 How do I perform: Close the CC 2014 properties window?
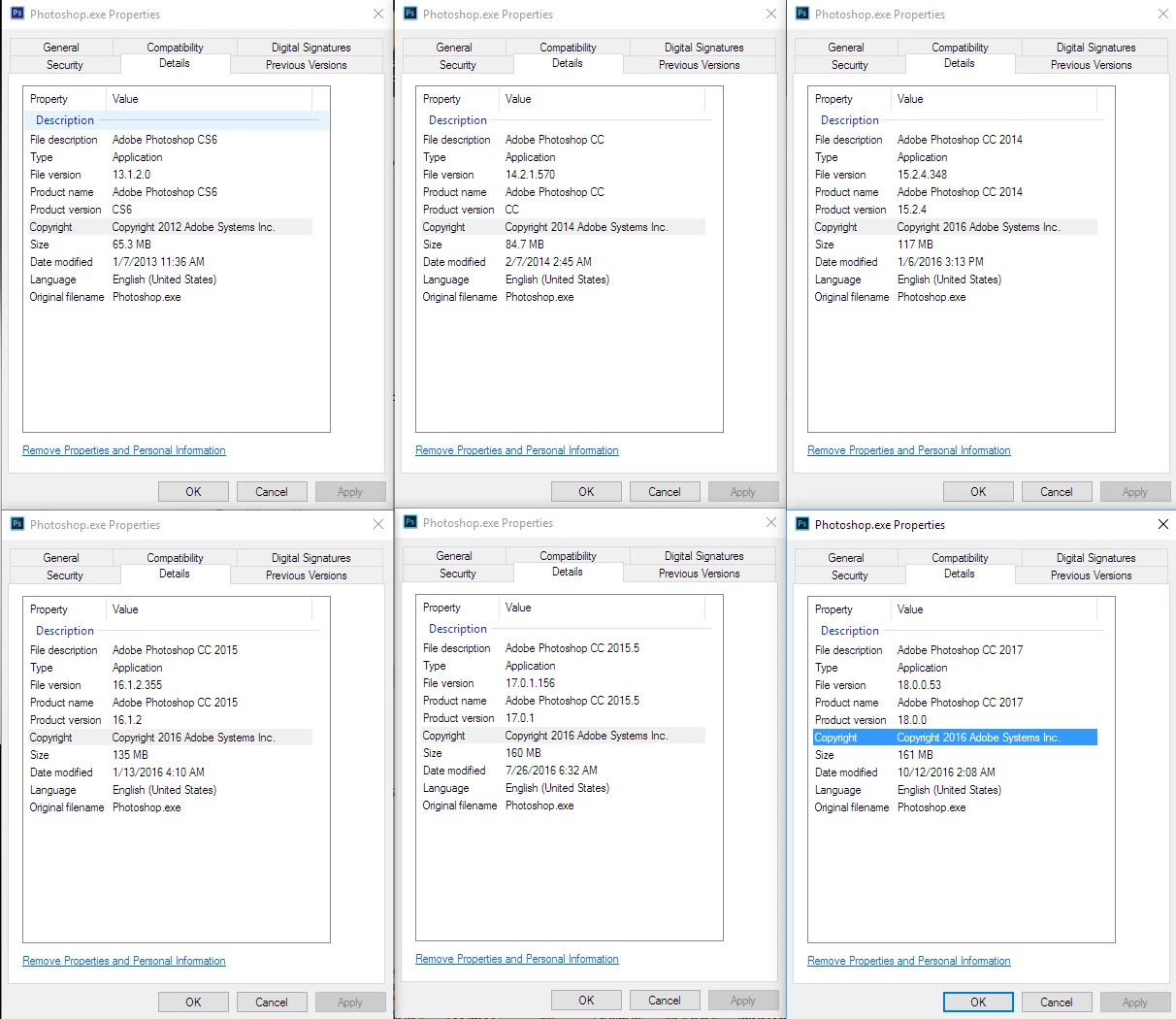pyautogui.click(x=1163, y=14)
